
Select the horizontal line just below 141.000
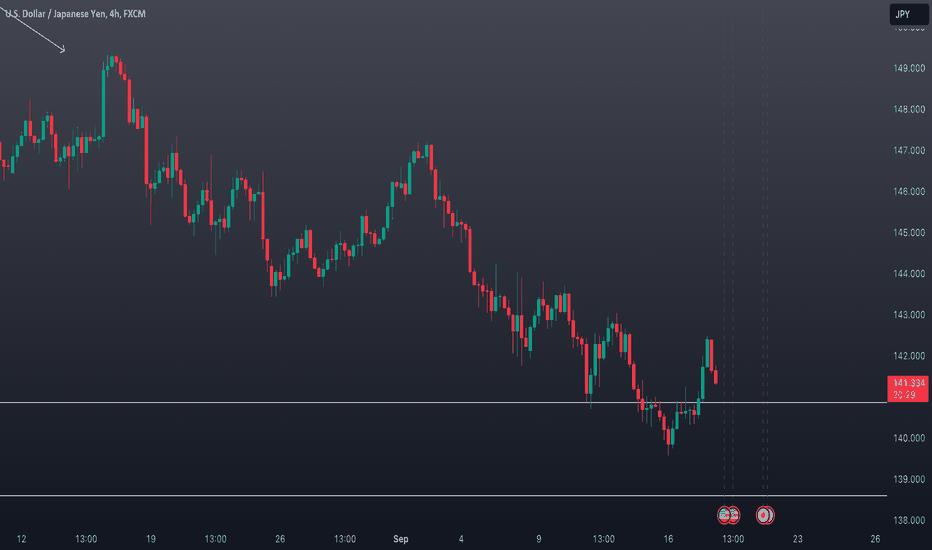[x=443, y=403]
